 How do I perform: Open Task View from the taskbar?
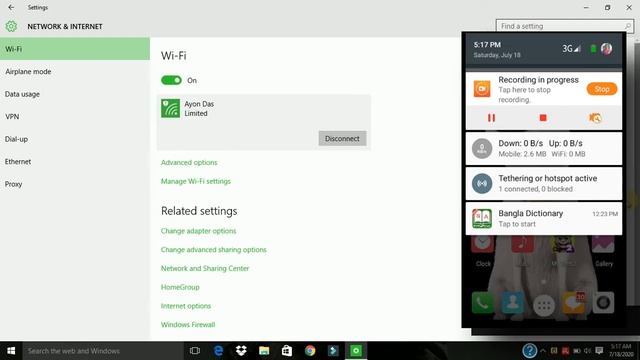[195, 351]
